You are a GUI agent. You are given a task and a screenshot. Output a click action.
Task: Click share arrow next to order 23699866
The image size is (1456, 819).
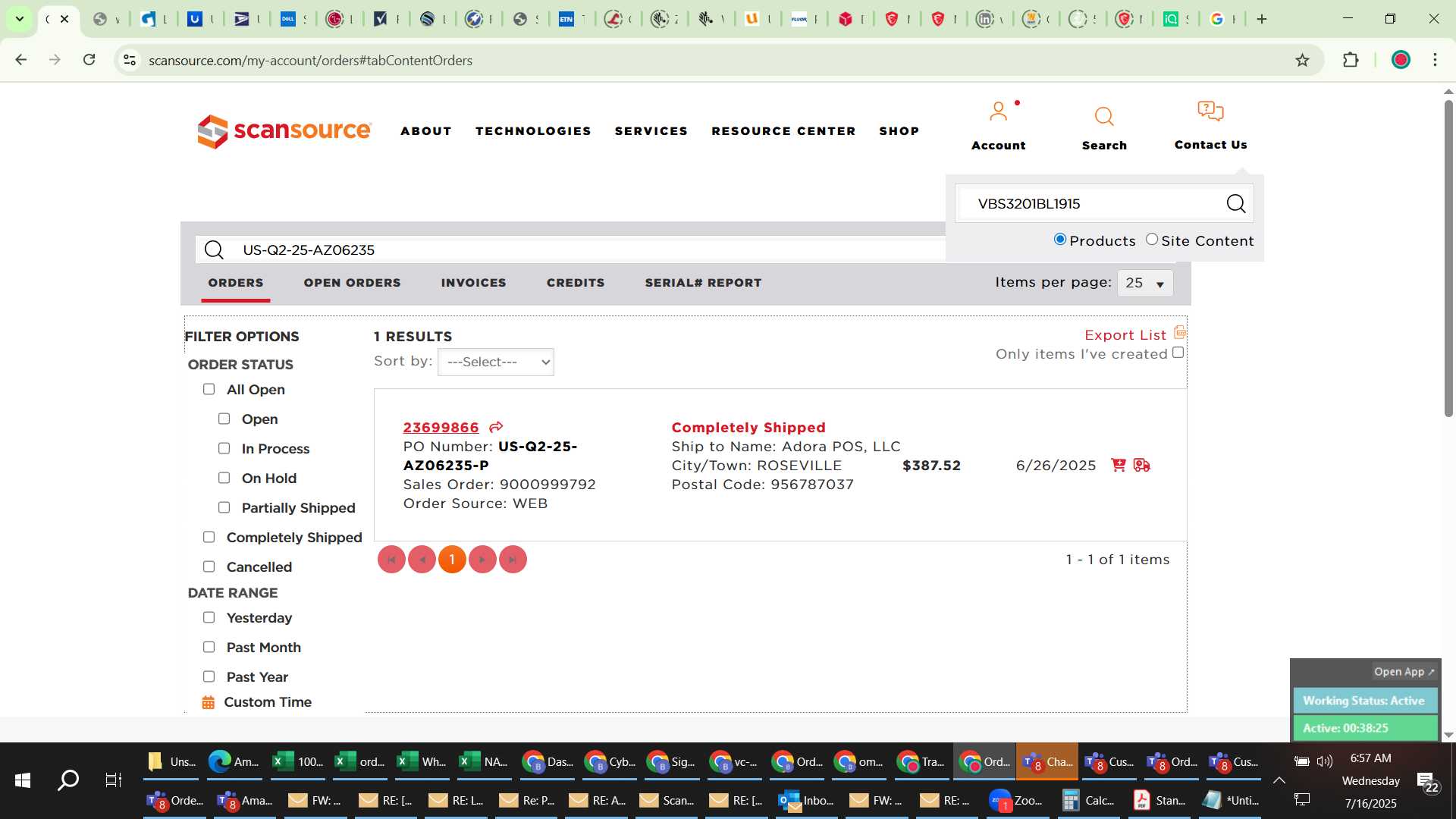coord(496,427)
